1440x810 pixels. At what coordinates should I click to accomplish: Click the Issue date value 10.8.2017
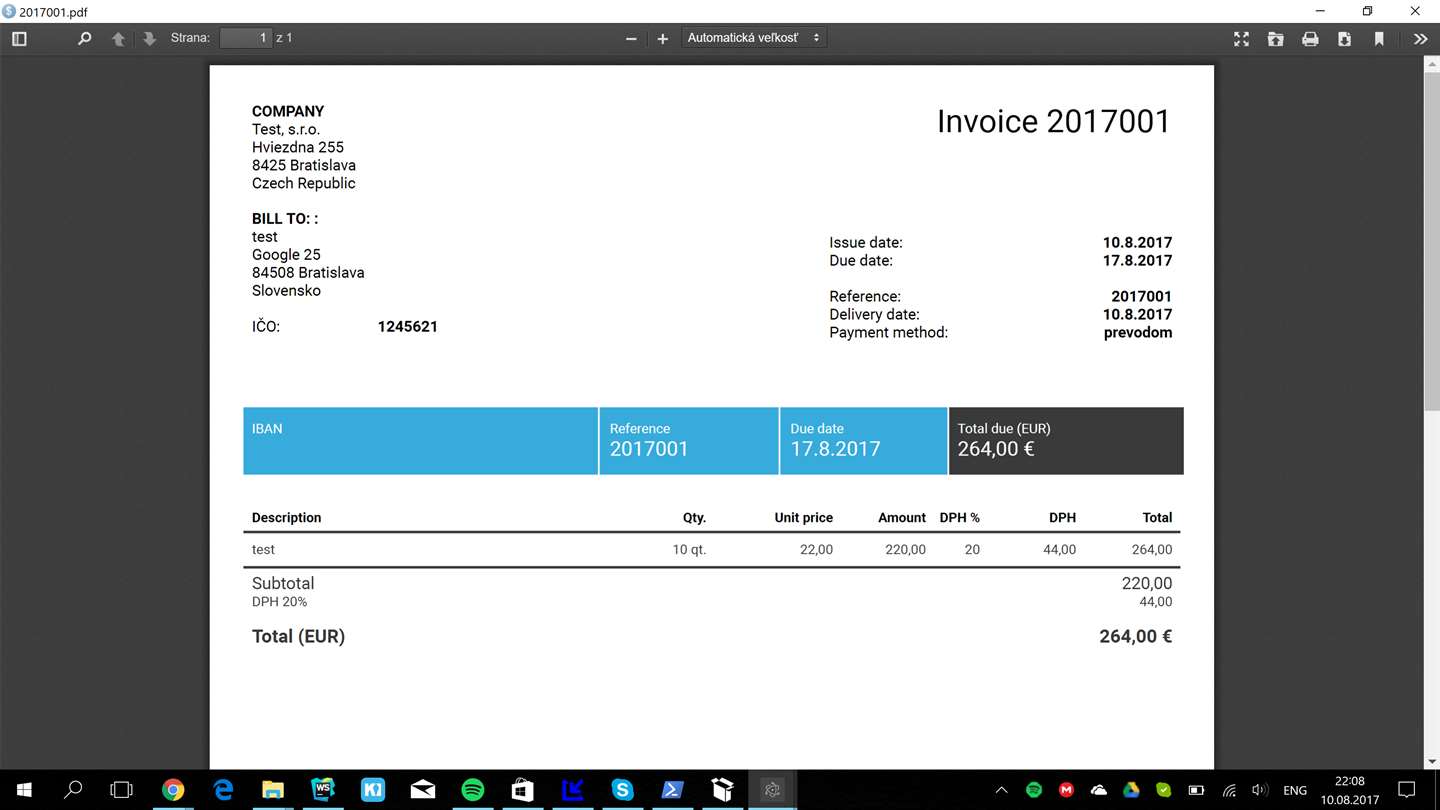1137,242
